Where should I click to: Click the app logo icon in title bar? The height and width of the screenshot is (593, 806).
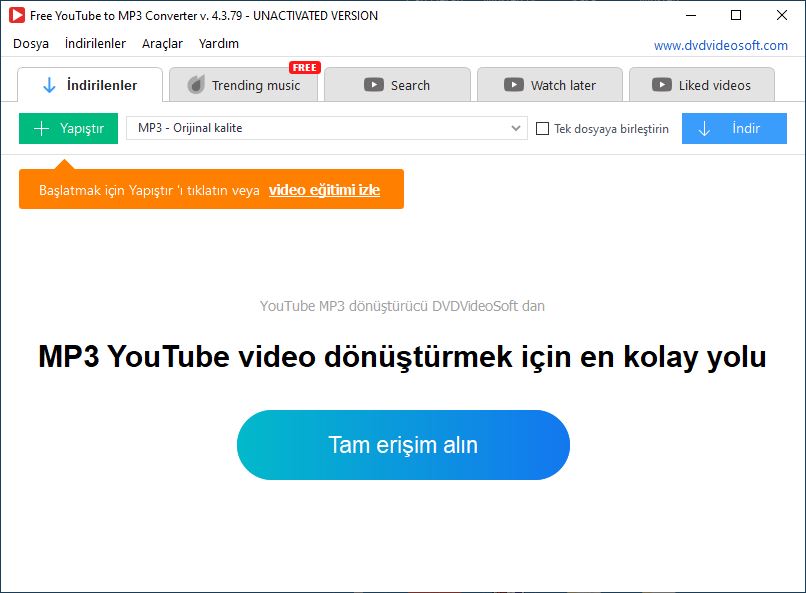16,15
